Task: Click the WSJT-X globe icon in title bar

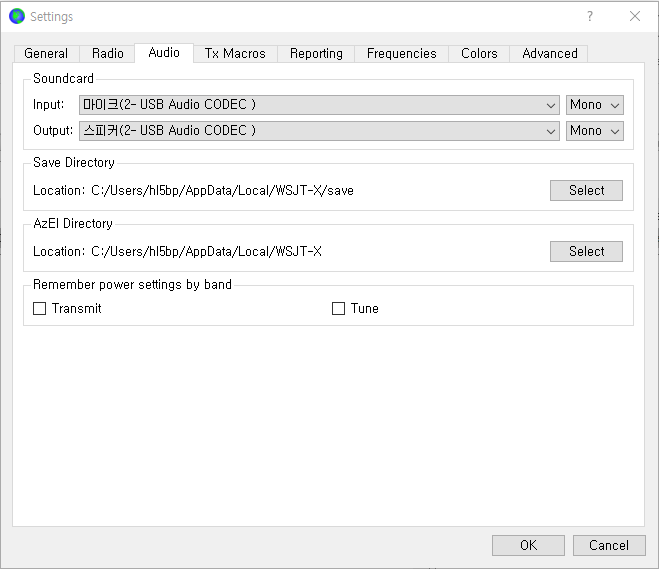Action: (x=17, y=16)
